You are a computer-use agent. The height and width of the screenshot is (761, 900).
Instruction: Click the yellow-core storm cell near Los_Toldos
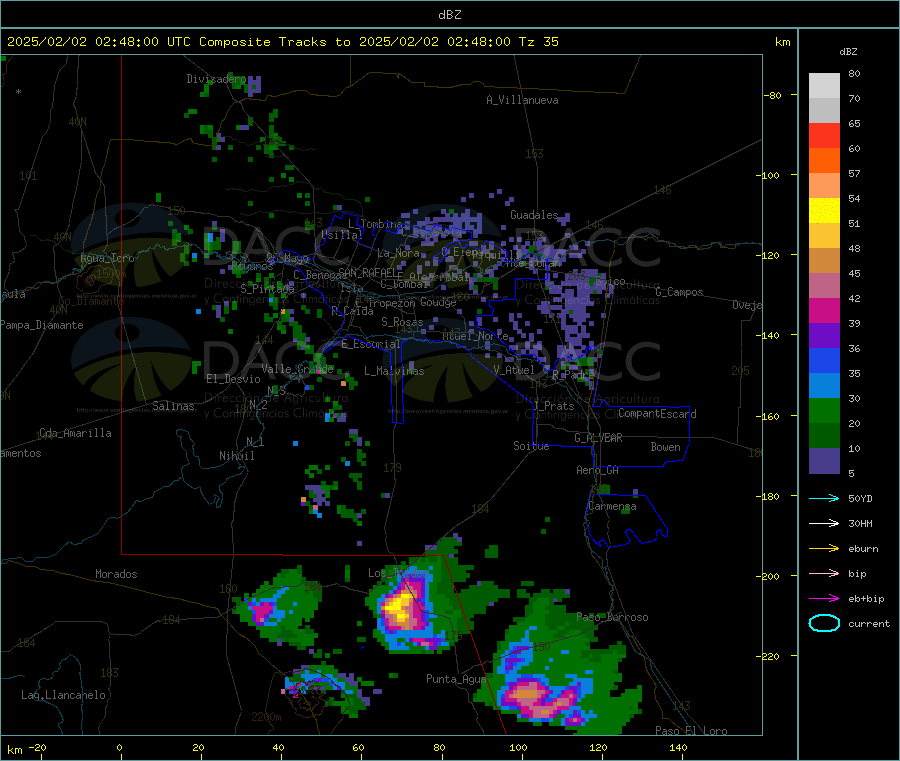400,607
